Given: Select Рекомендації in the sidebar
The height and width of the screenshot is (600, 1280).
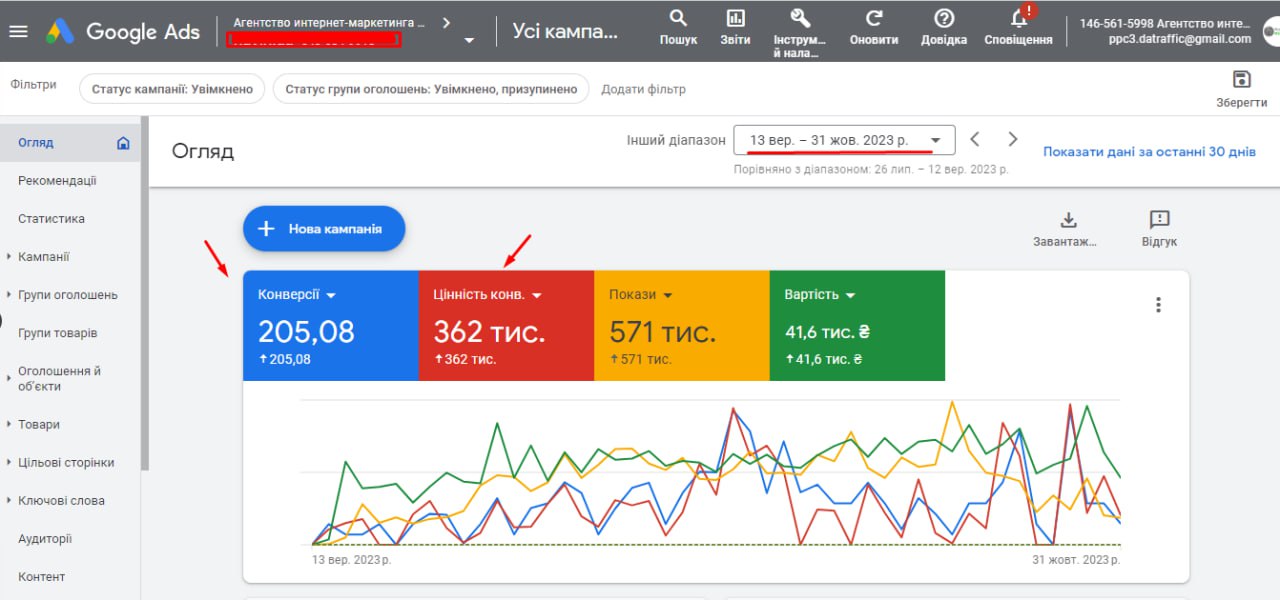Looking at the screenshot, I should point(57,181).
